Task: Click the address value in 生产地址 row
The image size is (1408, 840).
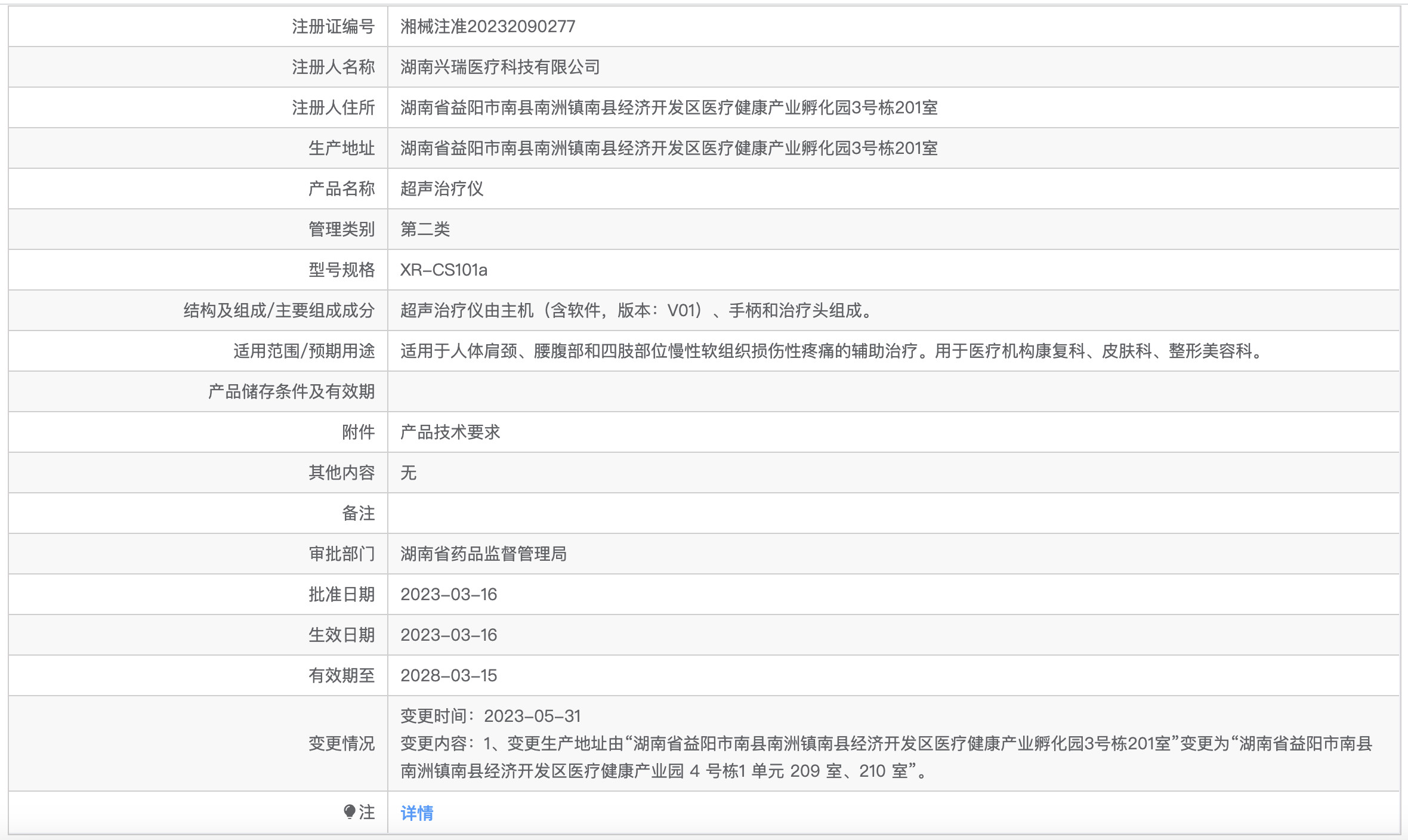Action: click(x=669, y=148)
